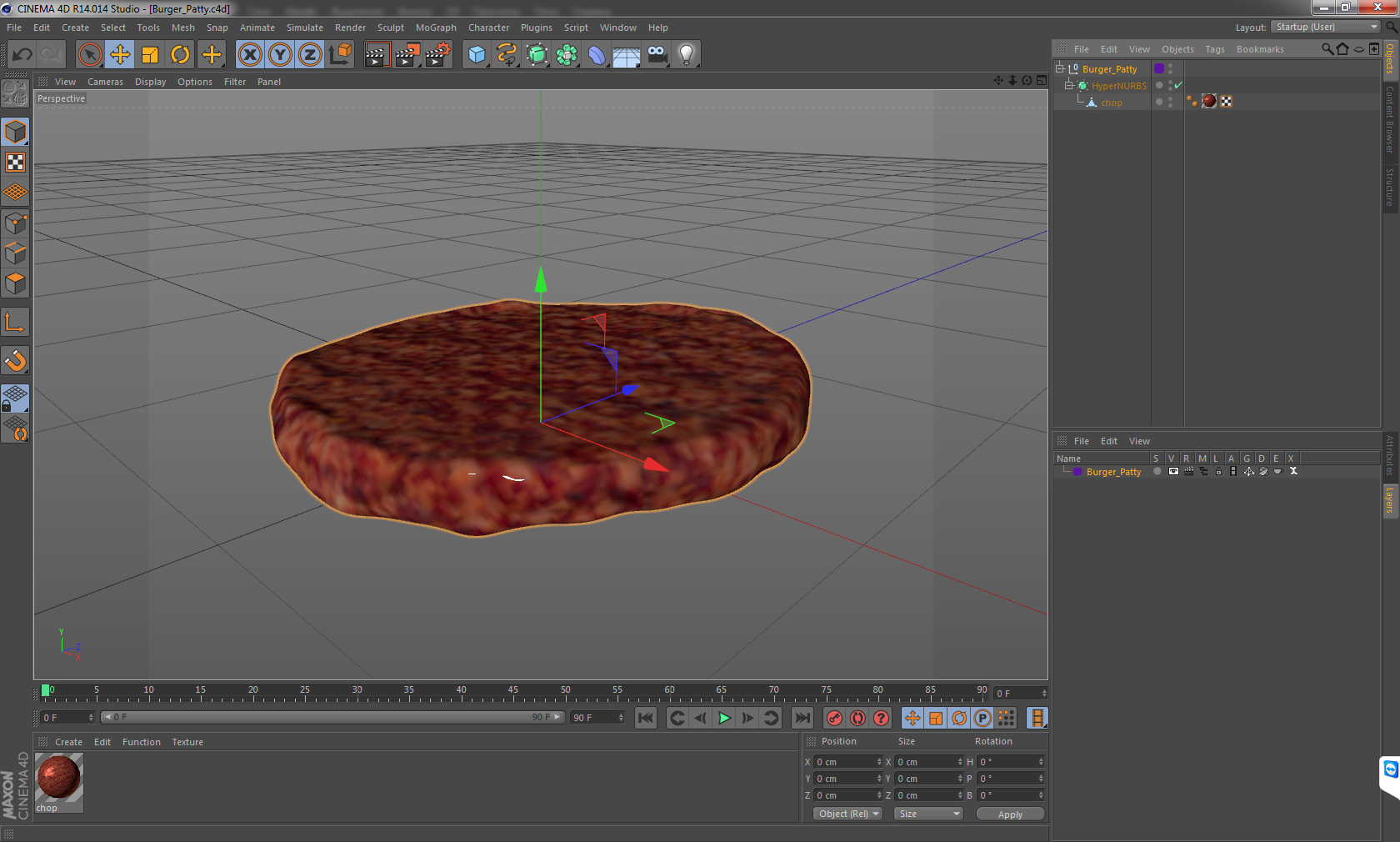Open the Objects manager Bookmarks menu

point(1259,49)
